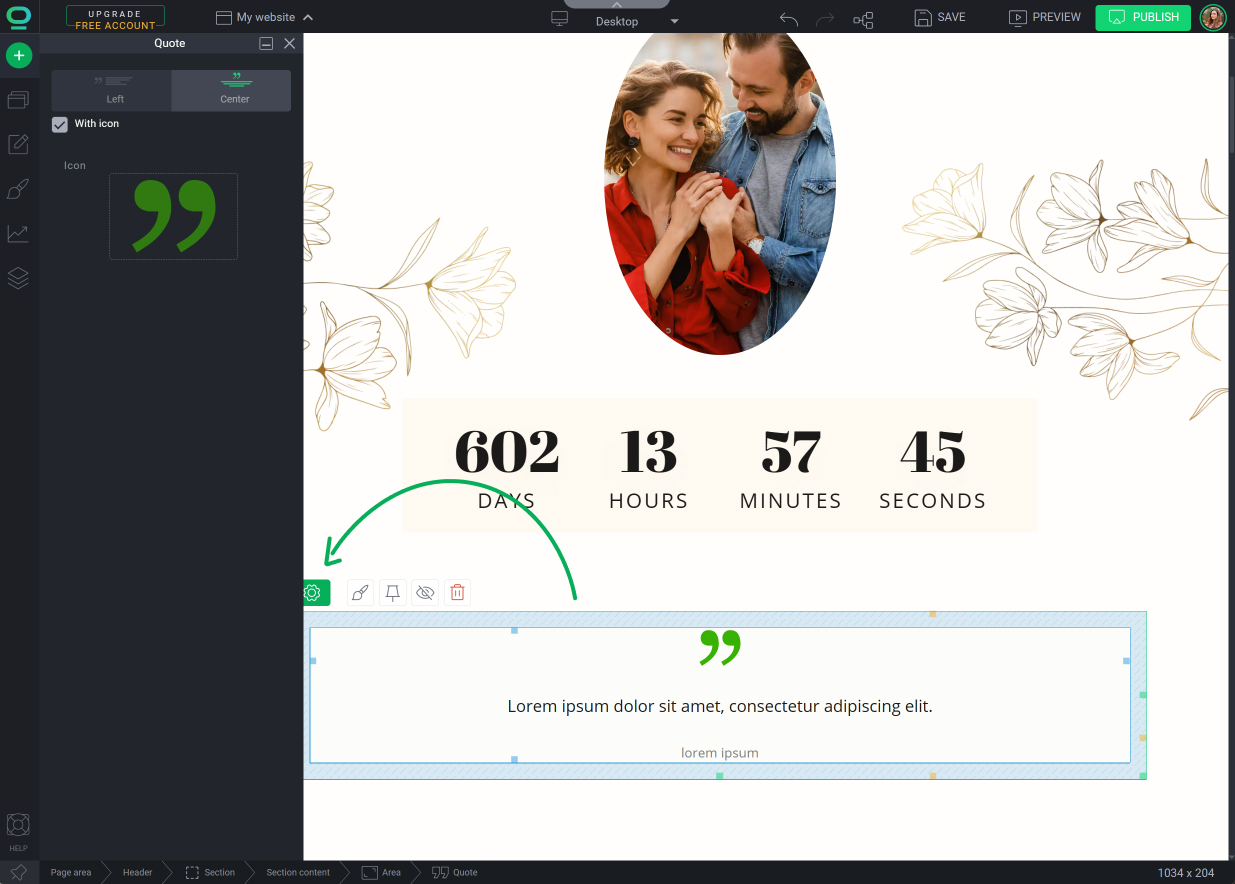The image size is (1235, 884).
Task: Collapse the top bar with chevron handle
Action: 617,5
